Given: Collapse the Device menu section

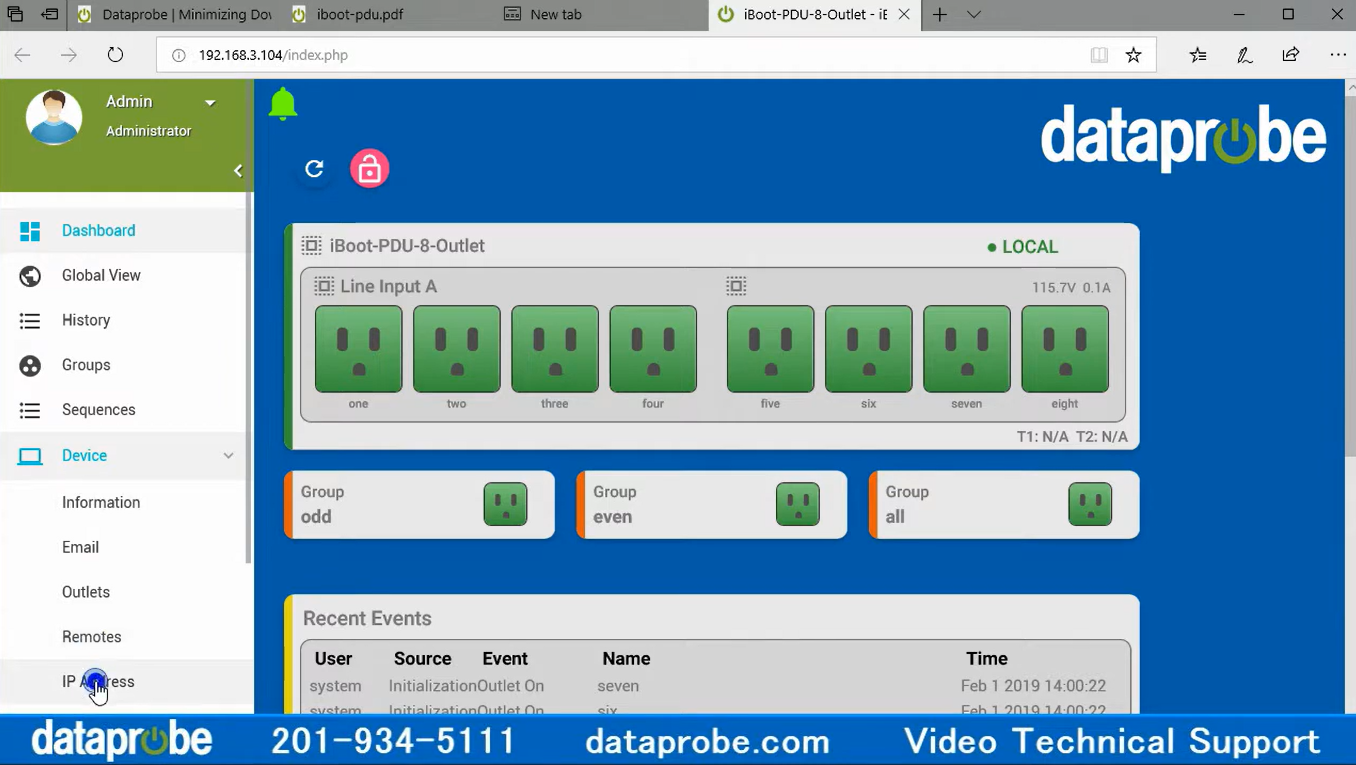Looking at the screenshot, I should pyautogui.click(x=228, y=456).
